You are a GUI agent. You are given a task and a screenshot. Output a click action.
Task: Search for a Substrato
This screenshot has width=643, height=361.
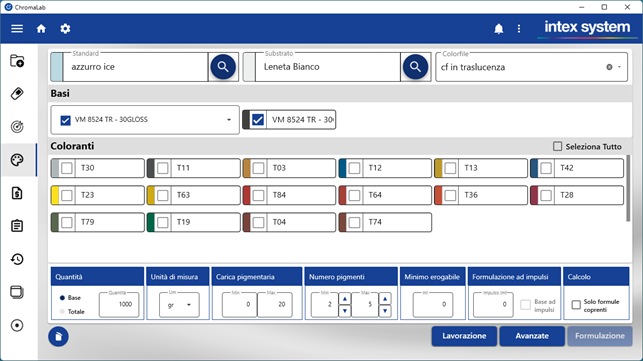415,66
